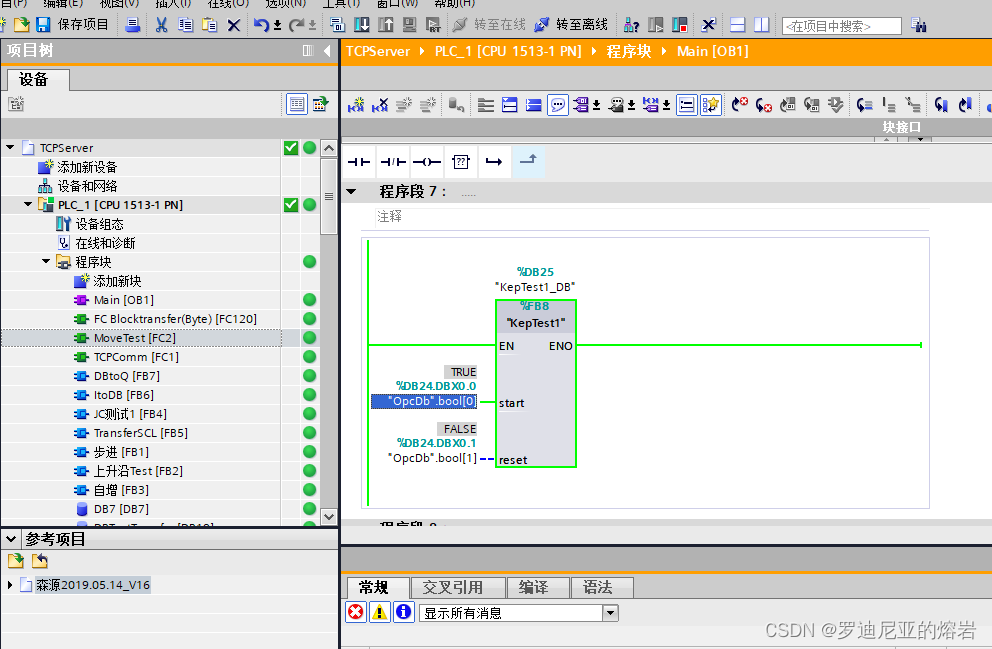Collapse the PLC_1 CPU 1513-1 PN node
Image resolution: width=992 pixels, height=649 pixels.
[29, 205]
